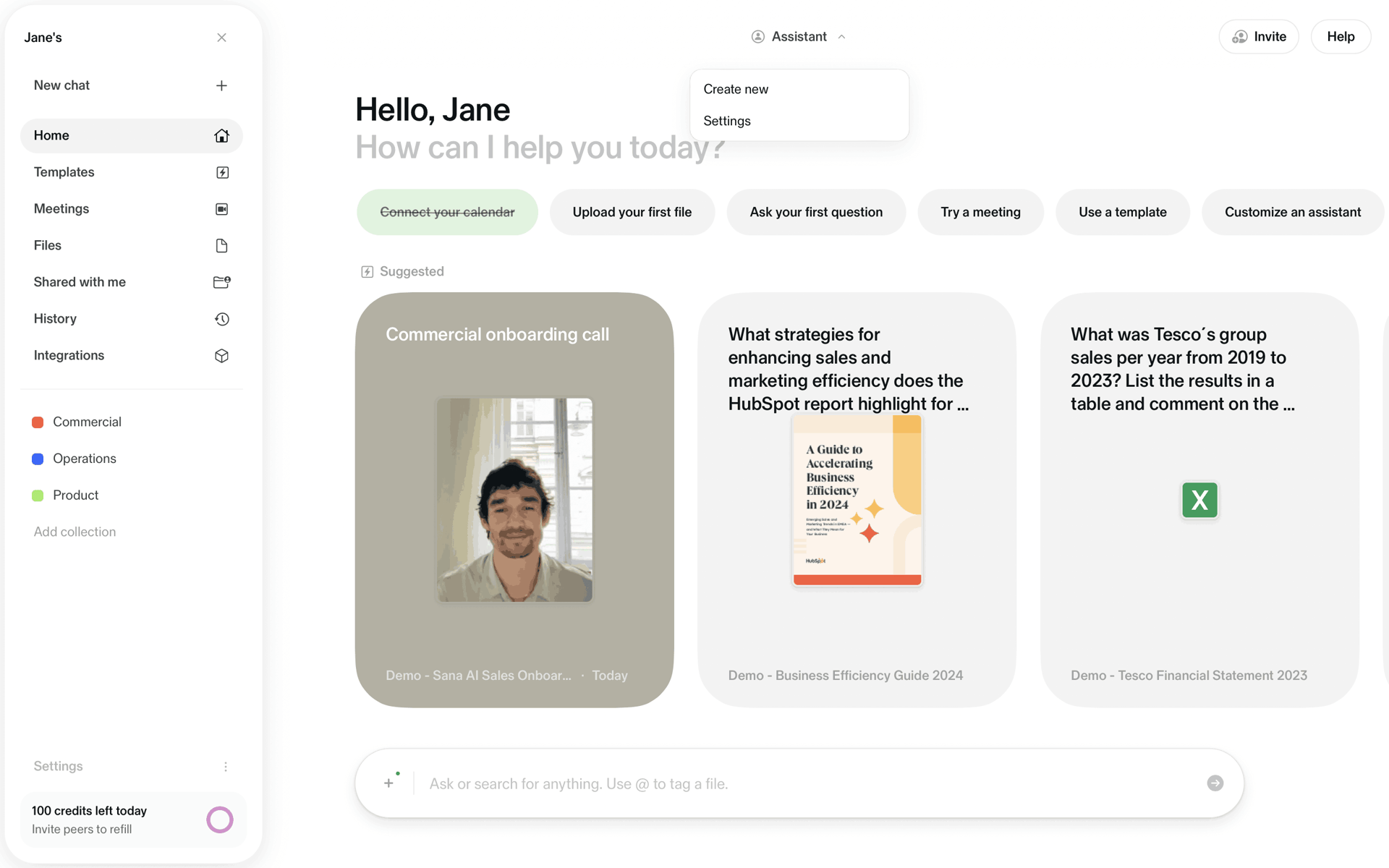Click the Templates lightning icon
This screenshot has height=868, width=1389.
click(x=222, y=172)
